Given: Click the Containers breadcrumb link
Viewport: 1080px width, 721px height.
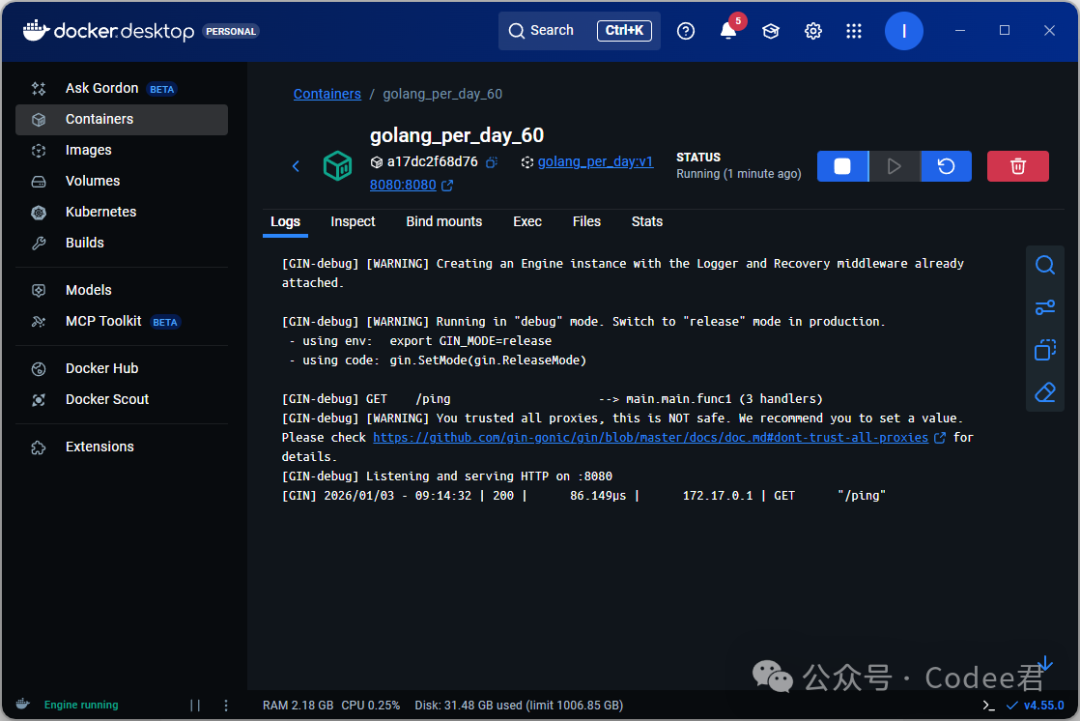Looking at the screenshot, I should tap(327, 94).
